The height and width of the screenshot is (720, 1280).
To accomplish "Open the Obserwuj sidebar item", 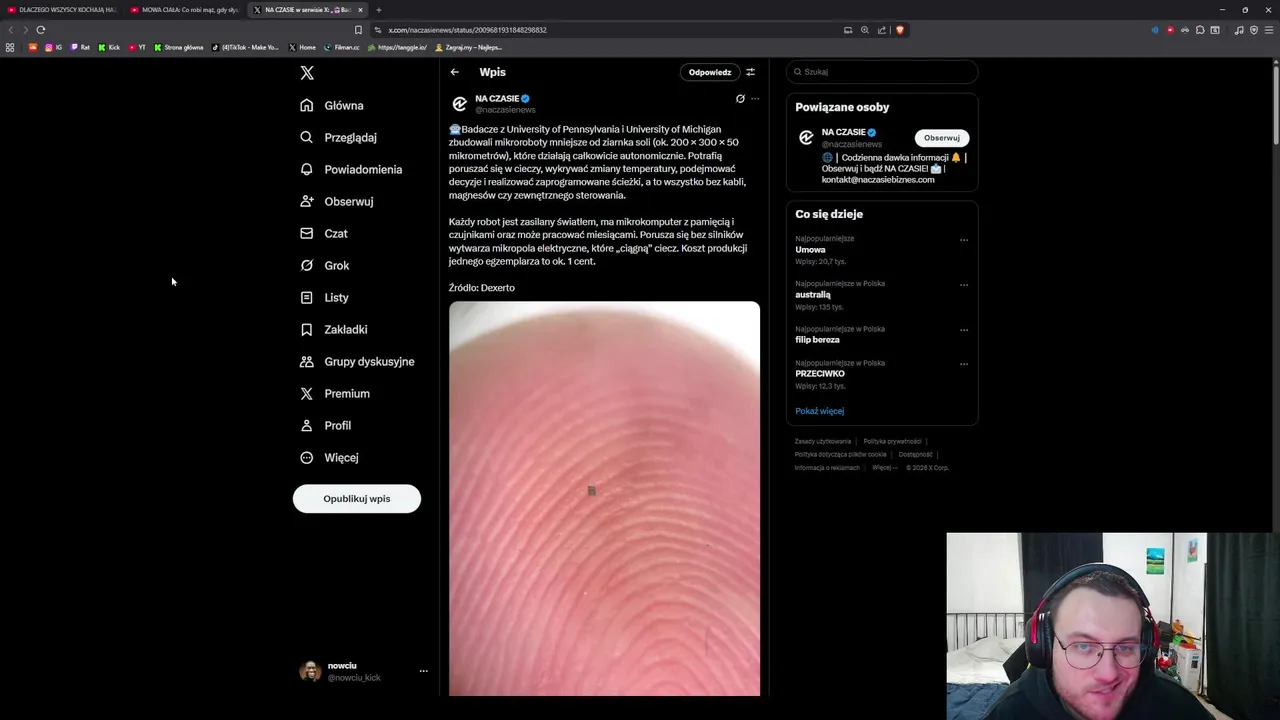I will (337, 201).
